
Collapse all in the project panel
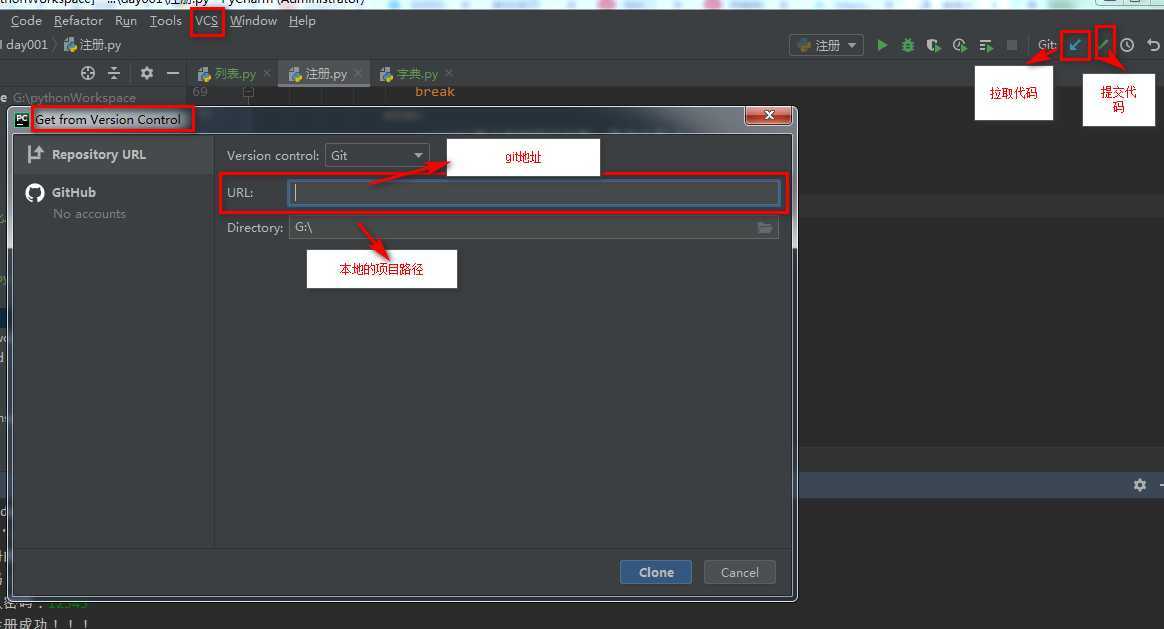pos(114,73)
